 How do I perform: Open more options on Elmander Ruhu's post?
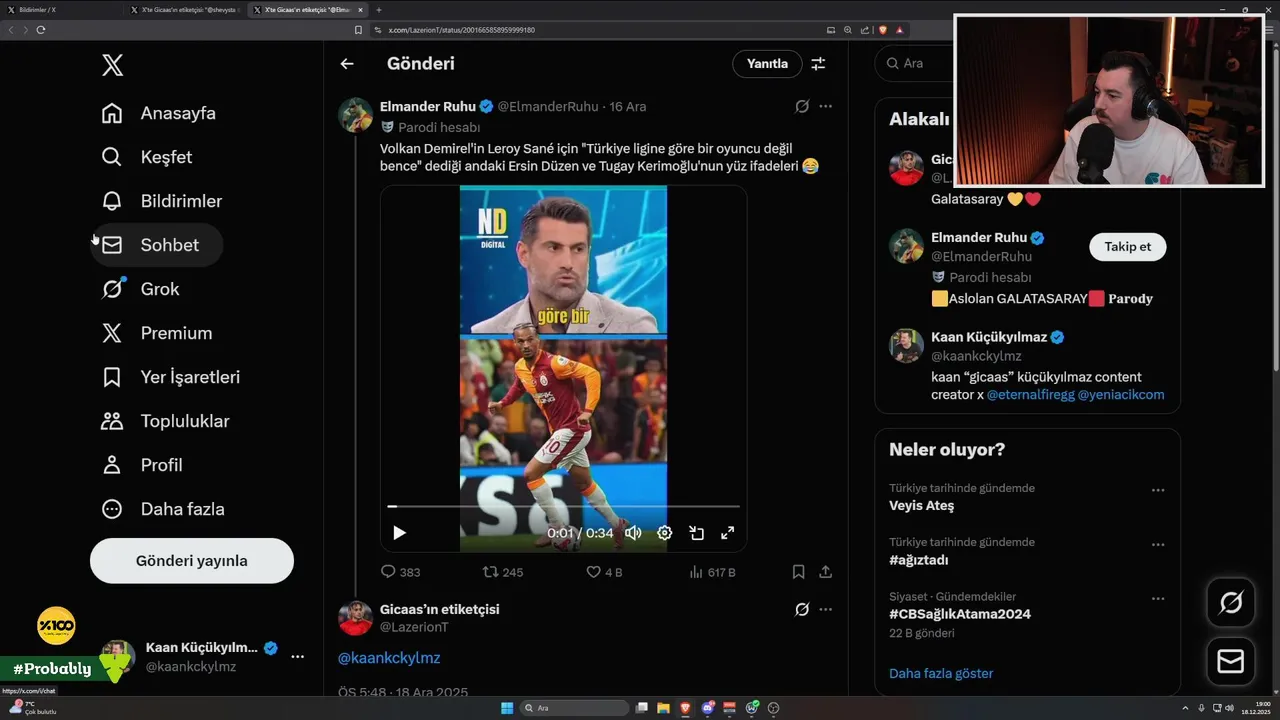(x=825, y=106)
